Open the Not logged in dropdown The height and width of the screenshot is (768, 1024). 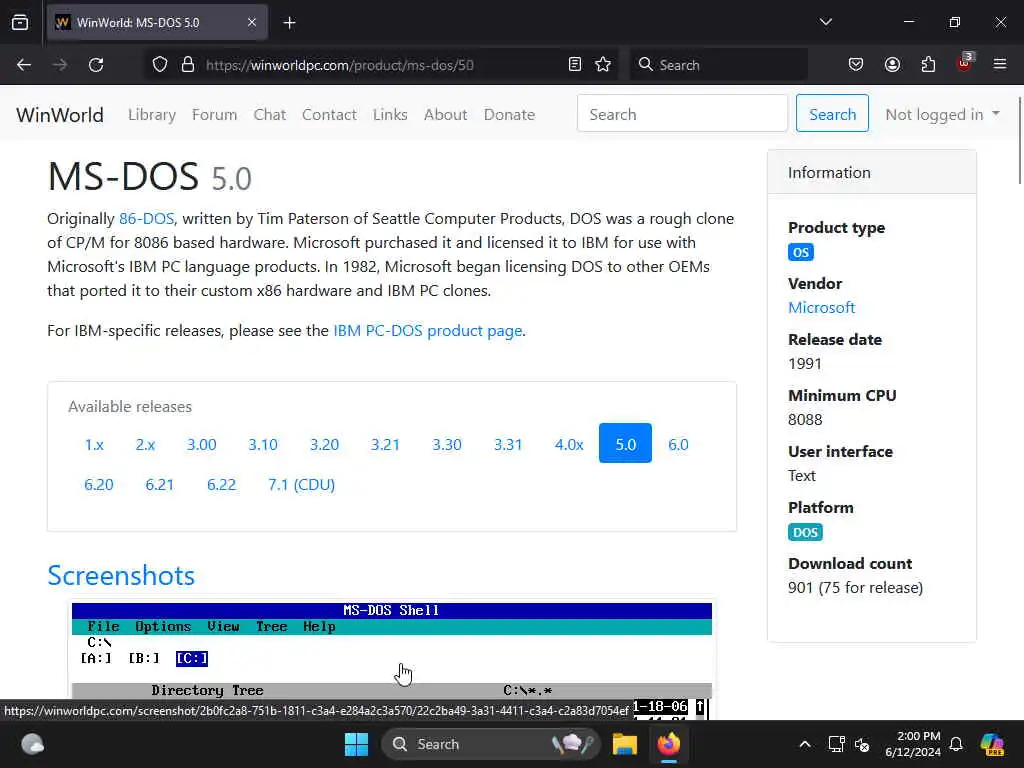(x=942, y=114)
